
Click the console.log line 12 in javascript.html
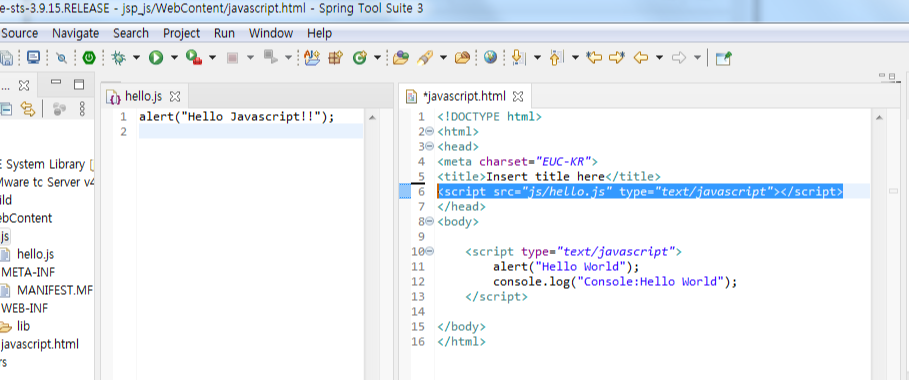coord(615,282)
